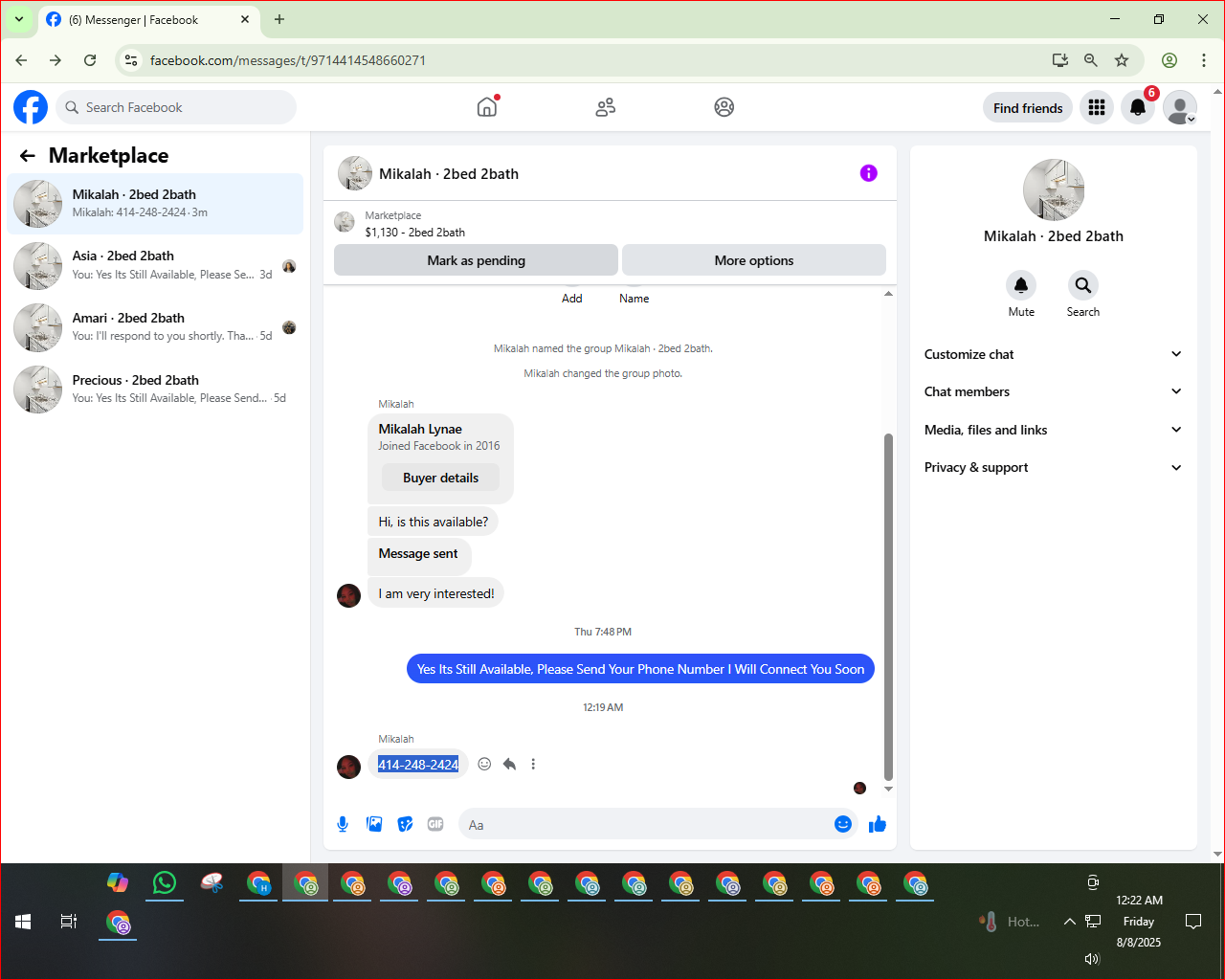Viewport: 1225px width, 980px height.
Task: Click More options button
Action: click(754, 260)
